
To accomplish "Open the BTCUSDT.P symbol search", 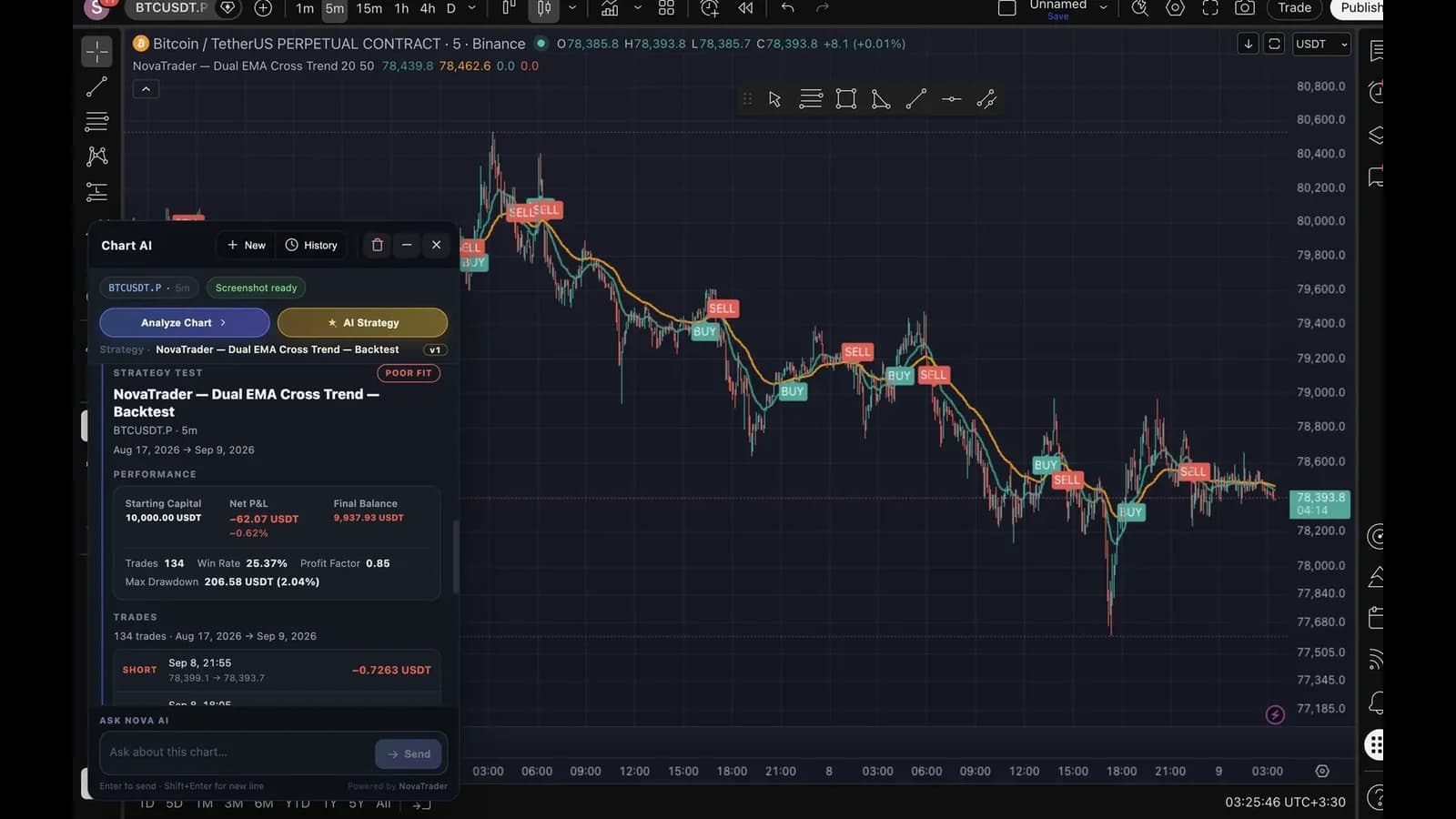I will [170, 8].
